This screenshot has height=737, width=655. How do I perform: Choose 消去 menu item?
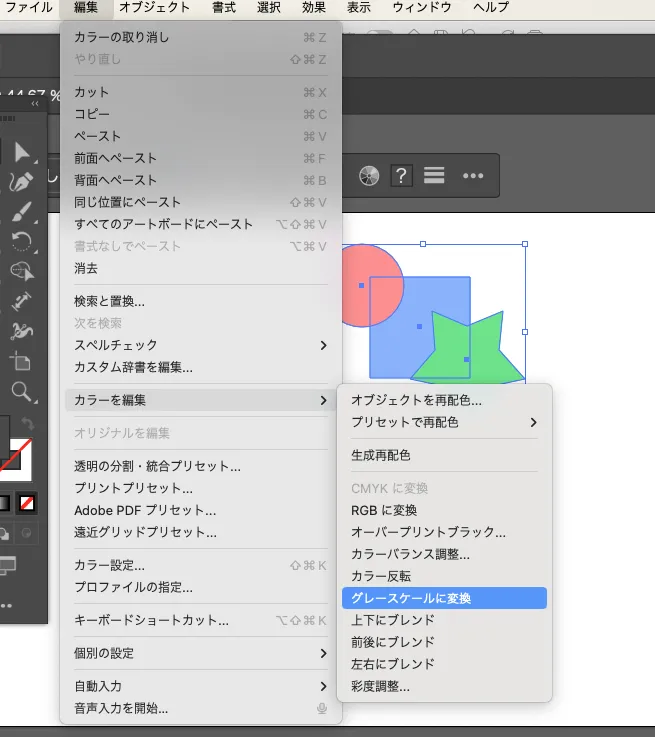click(x=201, y=268)
